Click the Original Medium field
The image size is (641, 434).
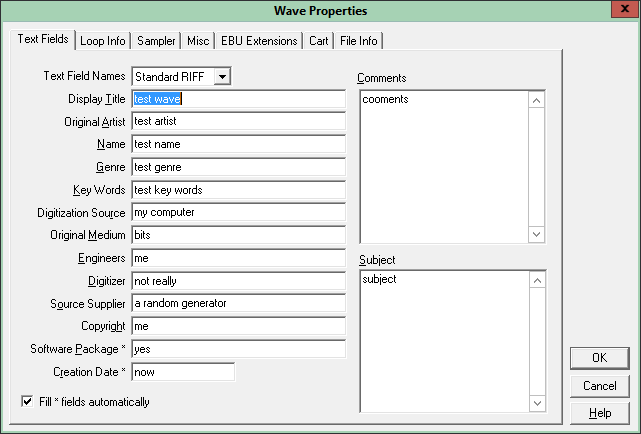click(239, 235)
